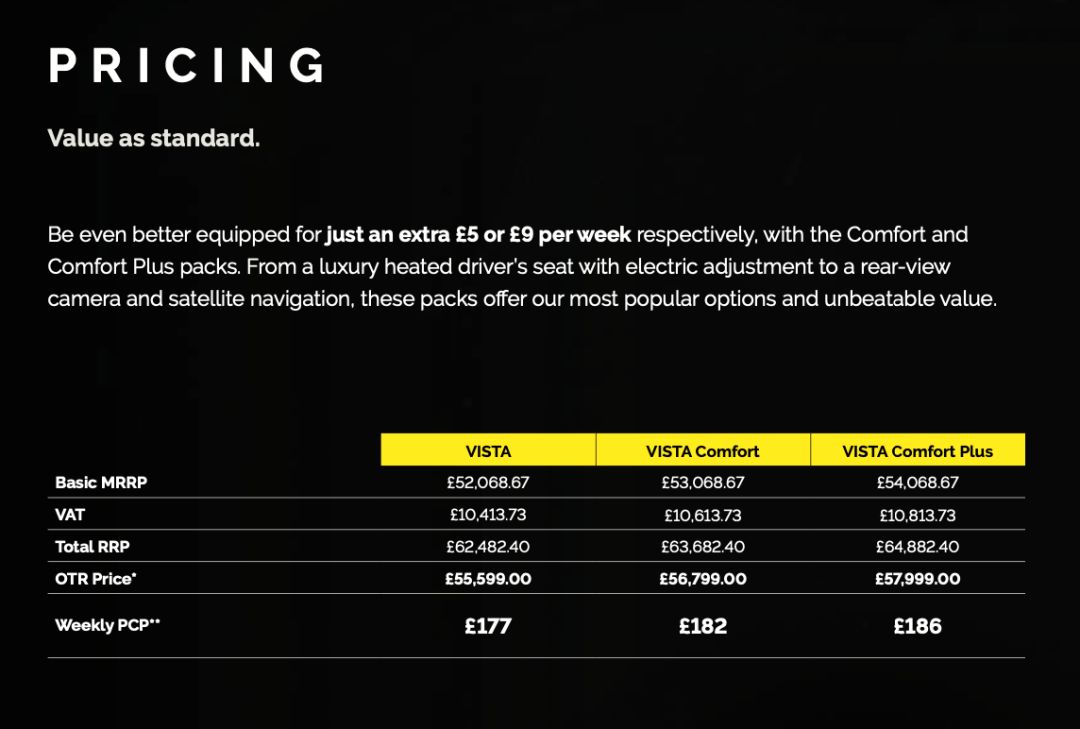Viewport: 1080px width, 729px height.
Task: Click the Total RRP row label
Action: tap(92, 547)
